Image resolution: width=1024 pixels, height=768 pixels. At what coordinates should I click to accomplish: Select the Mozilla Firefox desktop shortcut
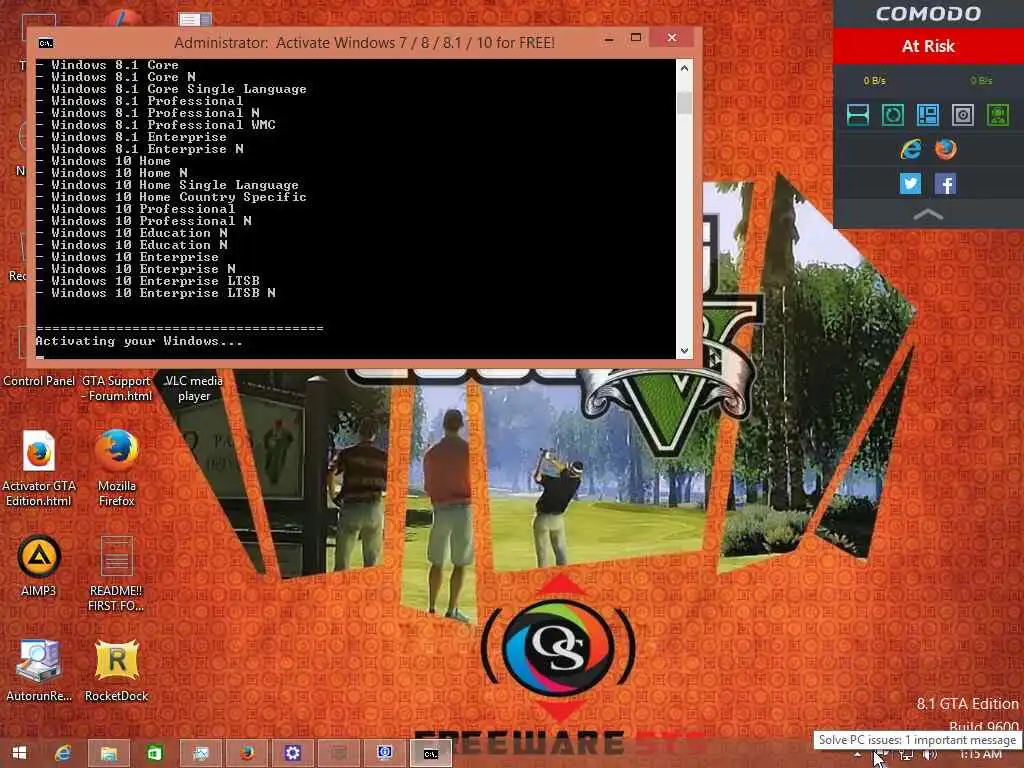[x=116, y=468]
